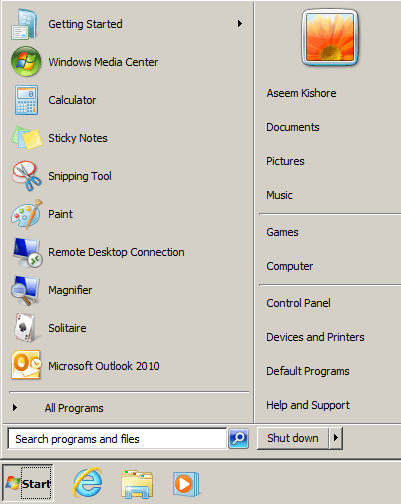This screenshot has width=401, height=504.
Task: Select Devices and Printers
Action: coord(315,337)
